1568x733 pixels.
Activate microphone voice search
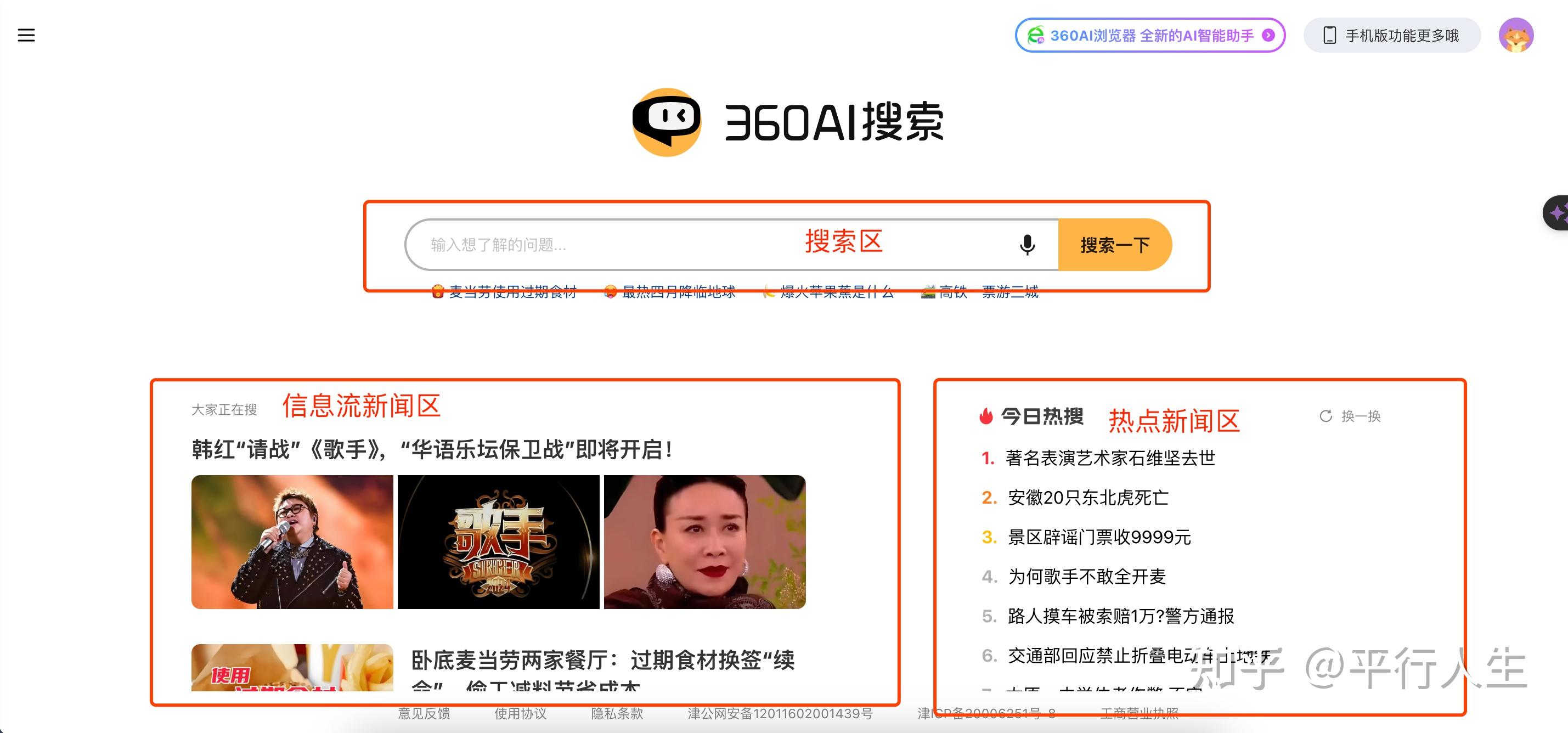pyautogui.click(x=1028, y=245)
